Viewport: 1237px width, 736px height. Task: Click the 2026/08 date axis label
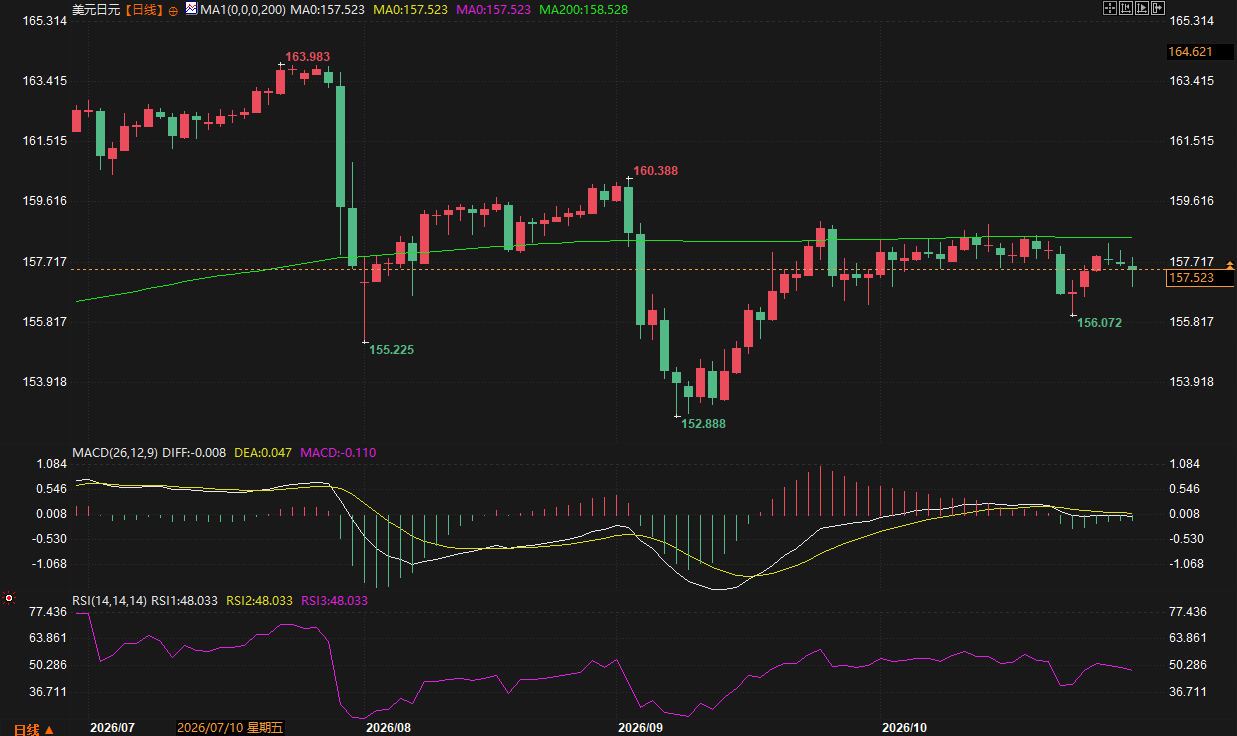[x=388, y=728]
